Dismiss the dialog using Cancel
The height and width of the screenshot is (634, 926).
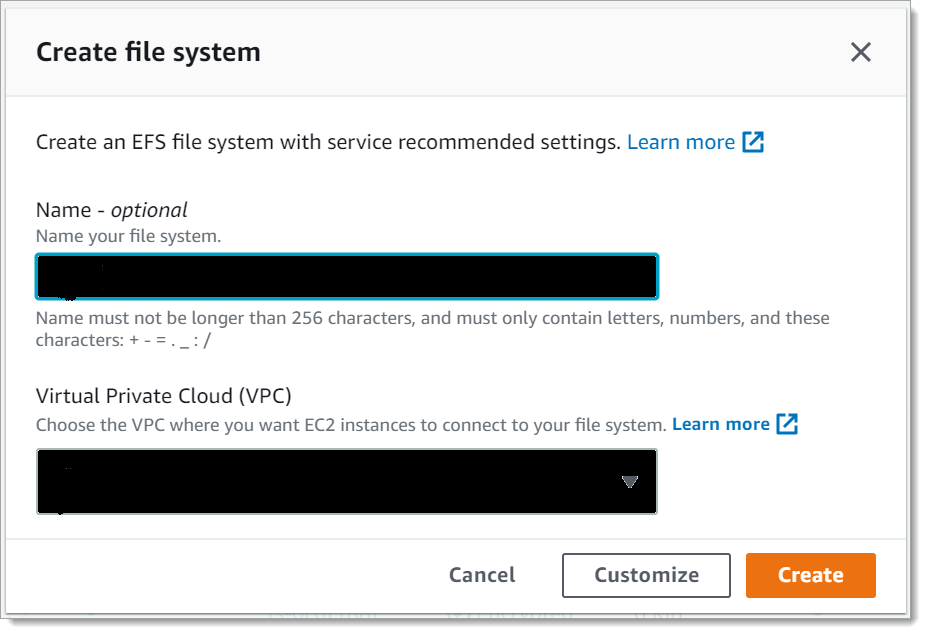click(482, 575)
